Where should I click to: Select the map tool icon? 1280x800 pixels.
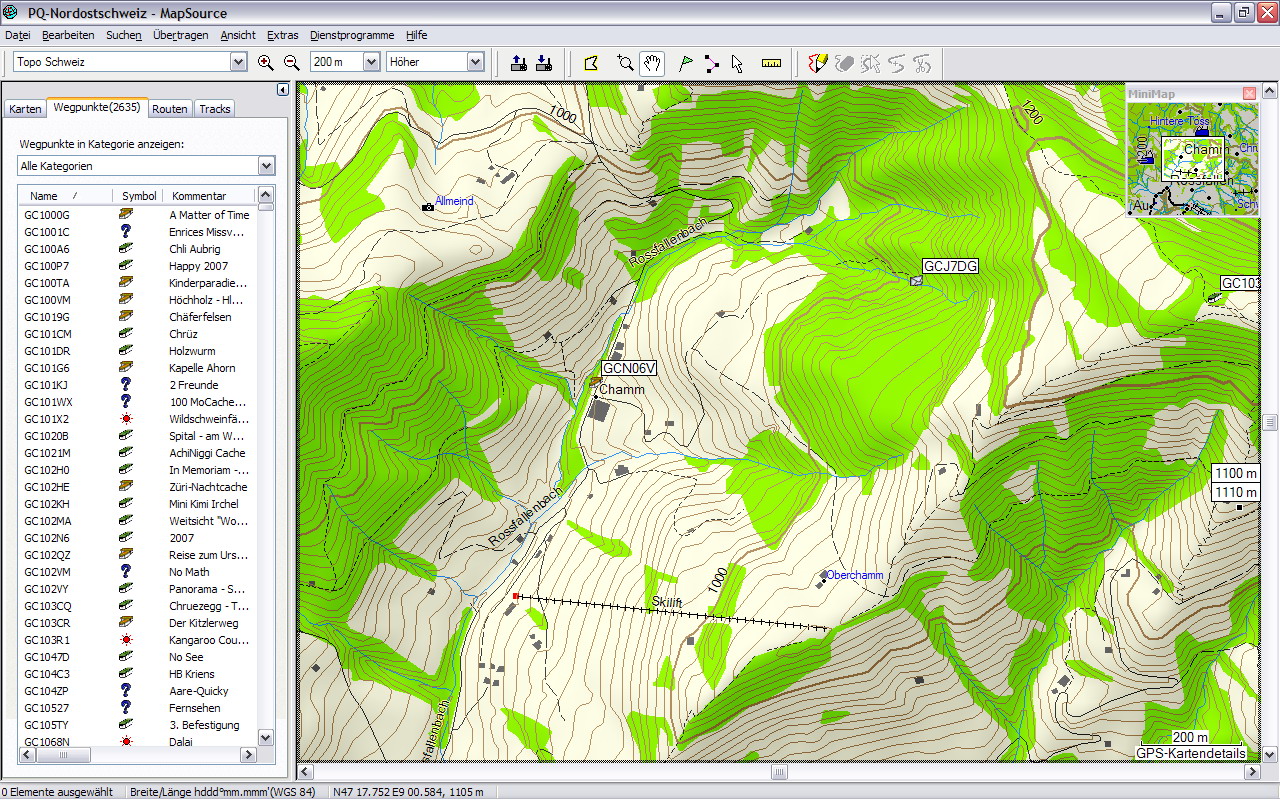coord(591,63)
